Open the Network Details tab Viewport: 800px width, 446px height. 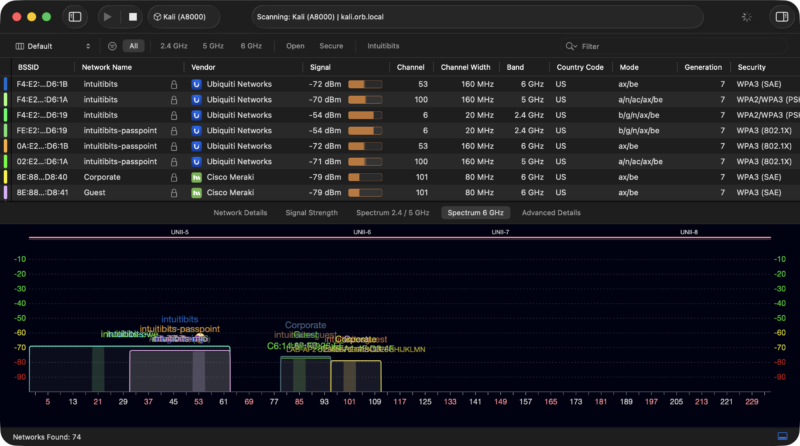240,213
